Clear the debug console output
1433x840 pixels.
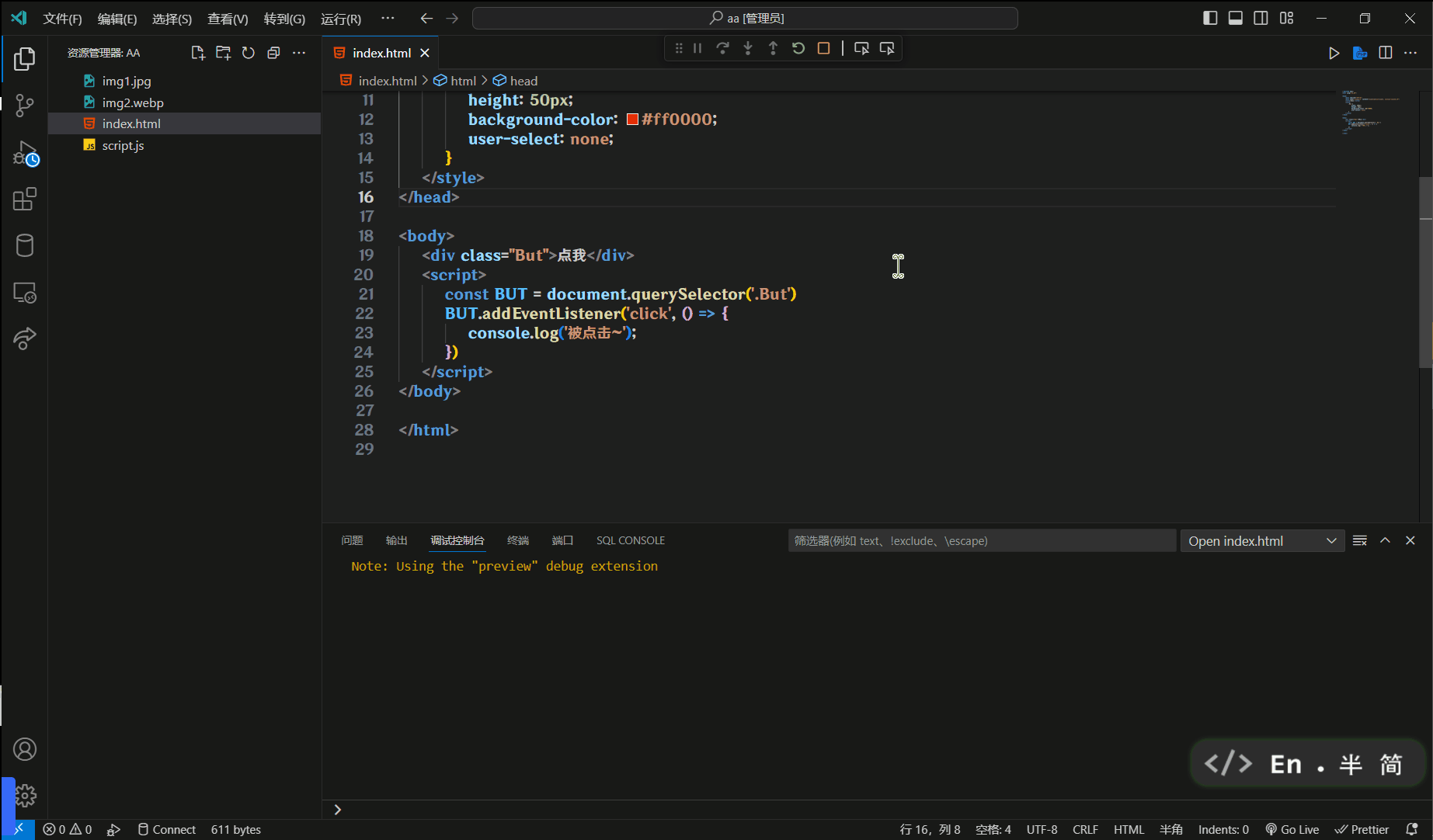tap(1360, 540)
